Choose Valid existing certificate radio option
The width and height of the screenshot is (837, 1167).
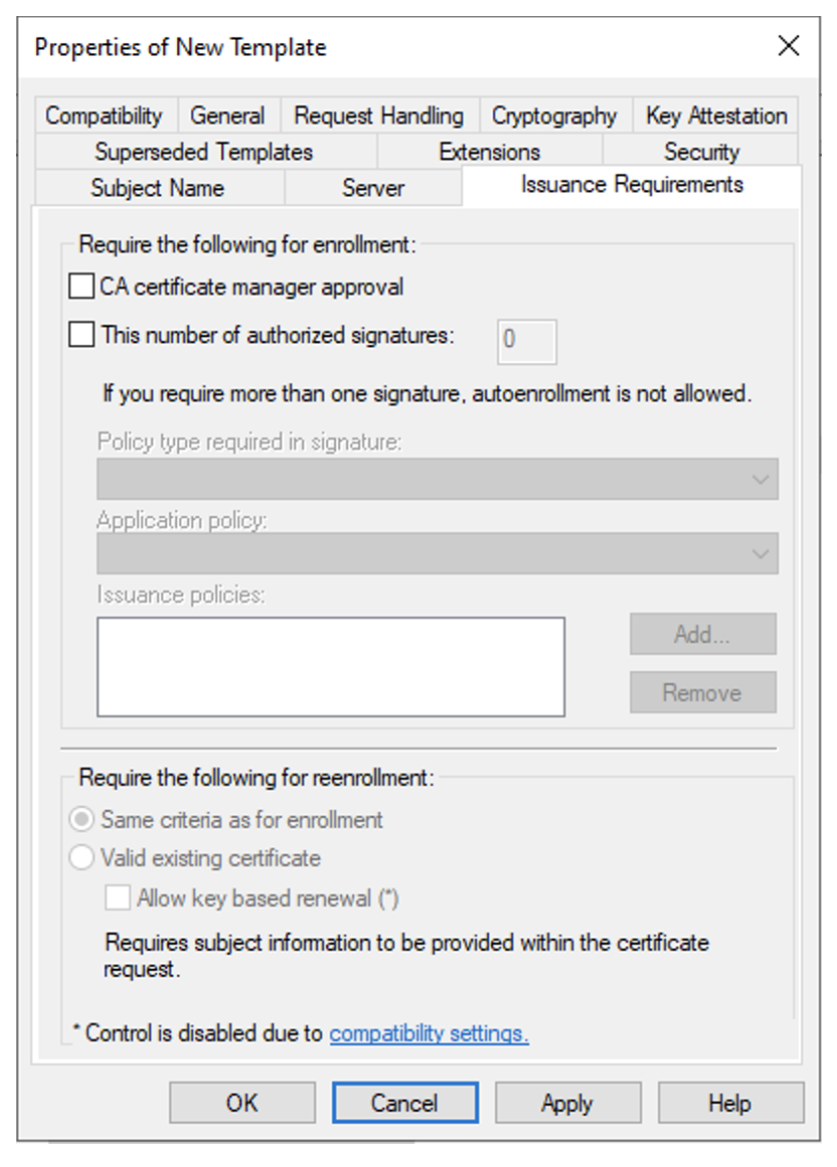click(81, 857)
